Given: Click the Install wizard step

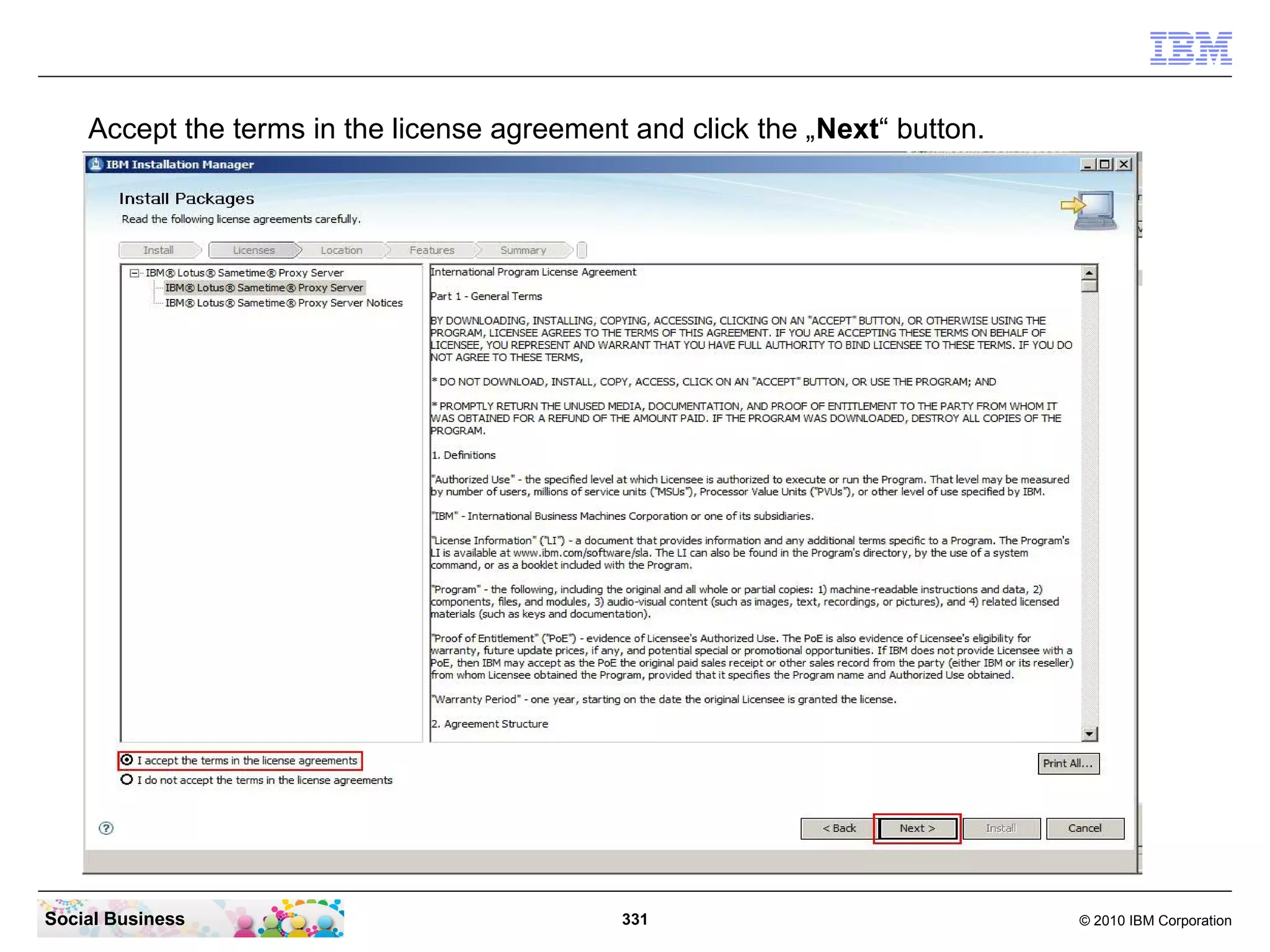Looking at the screenshot, I should click(159, 250).
